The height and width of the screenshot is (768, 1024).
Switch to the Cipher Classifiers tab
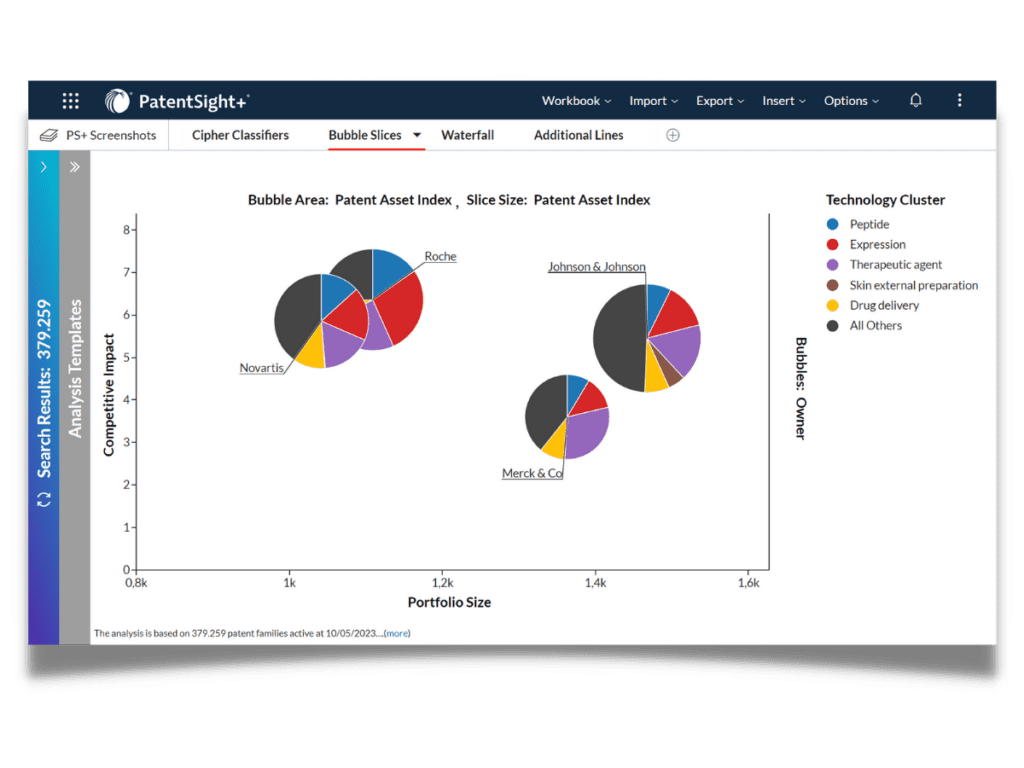tap(240, 135)
